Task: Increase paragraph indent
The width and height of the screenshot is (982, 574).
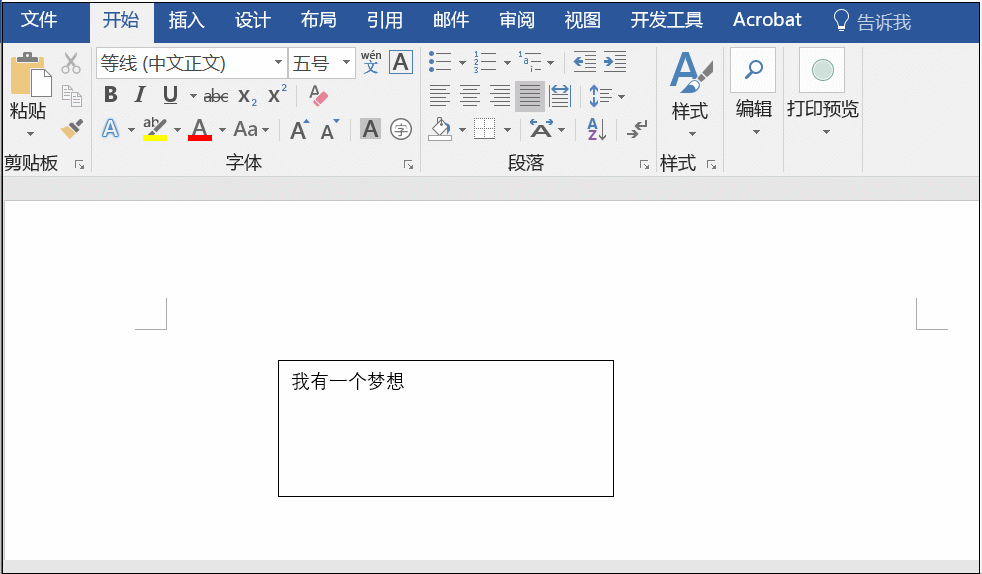Action: [615, 62]
